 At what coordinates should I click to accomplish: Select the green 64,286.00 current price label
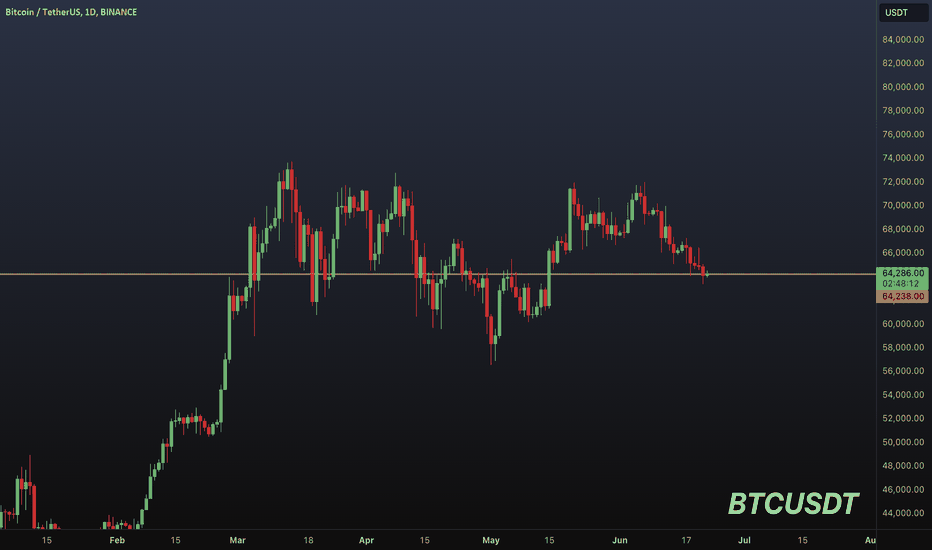902,273
